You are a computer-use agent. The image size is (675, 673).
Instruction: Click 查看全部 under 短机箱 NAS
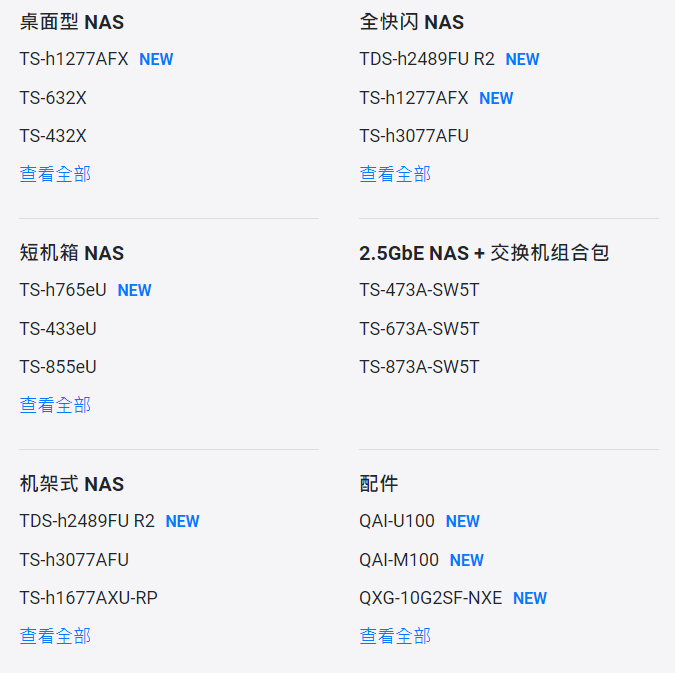[55, 405]
